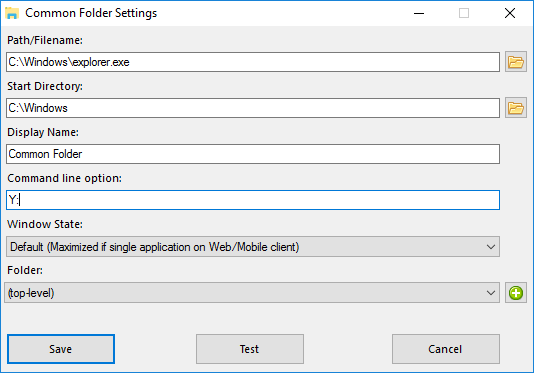Cancel the Common Folder Settings dialog

[x=446, y=349]
